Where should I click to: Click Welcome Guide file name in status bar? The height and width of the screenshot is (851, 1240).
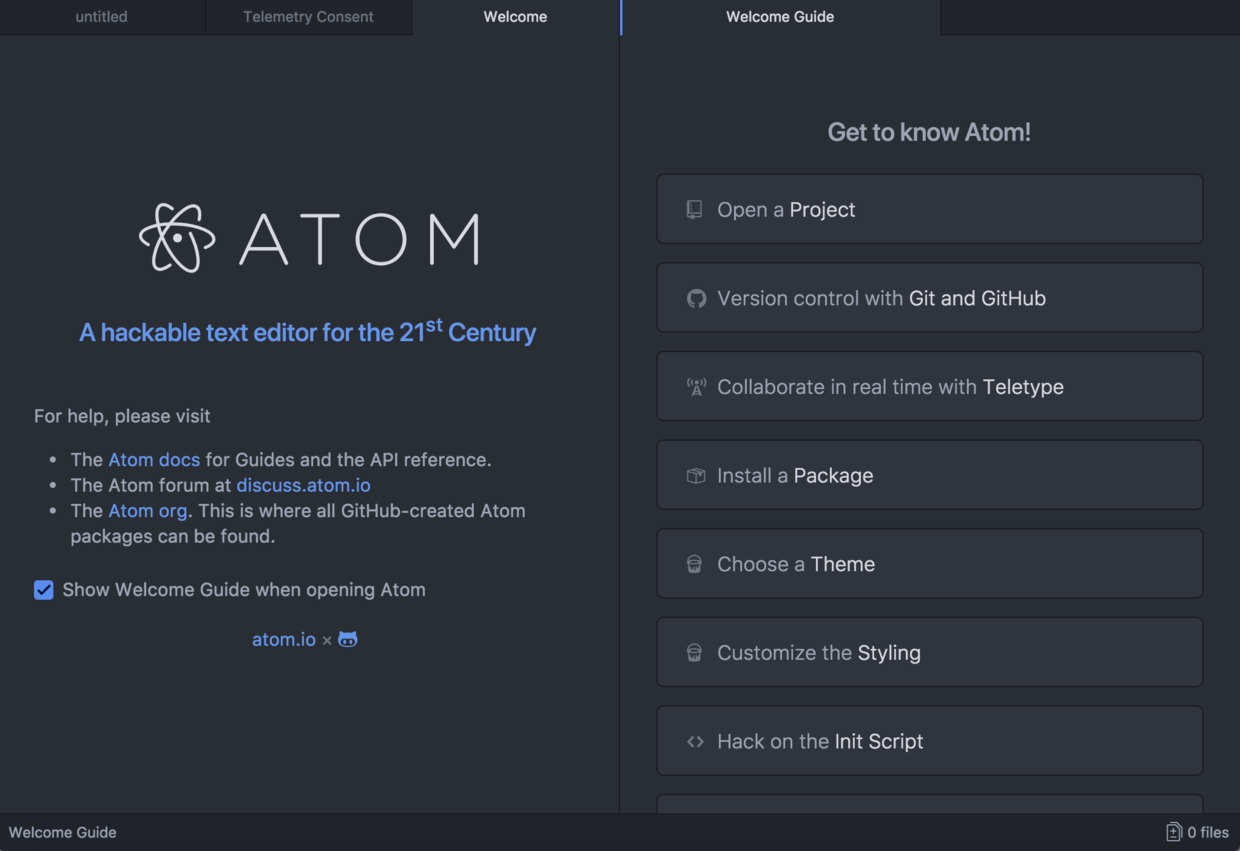pyautogui.click(x=63, y=832)
